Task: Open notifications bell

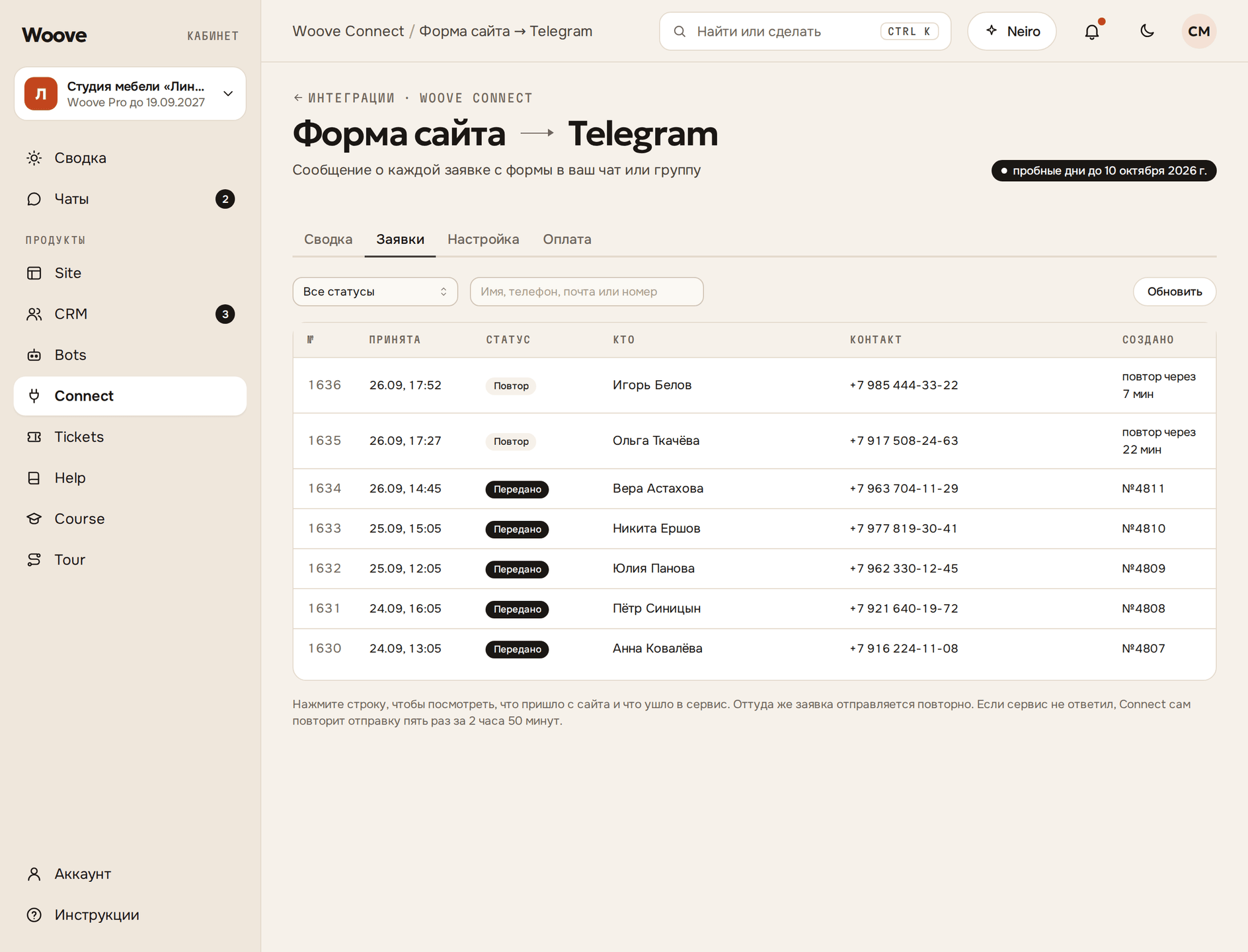Action: point(1092,31)
